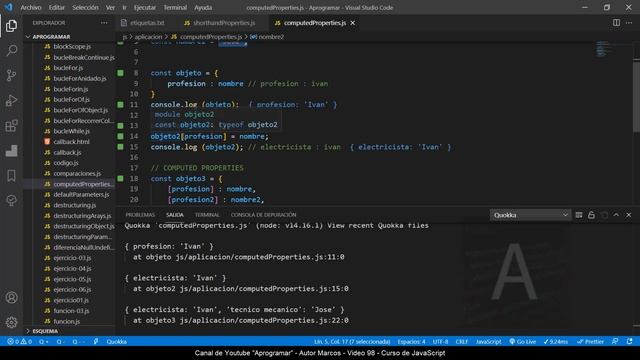
Task: Click the aplicacion breadcrumb segment
Action: tap(148, 37)
